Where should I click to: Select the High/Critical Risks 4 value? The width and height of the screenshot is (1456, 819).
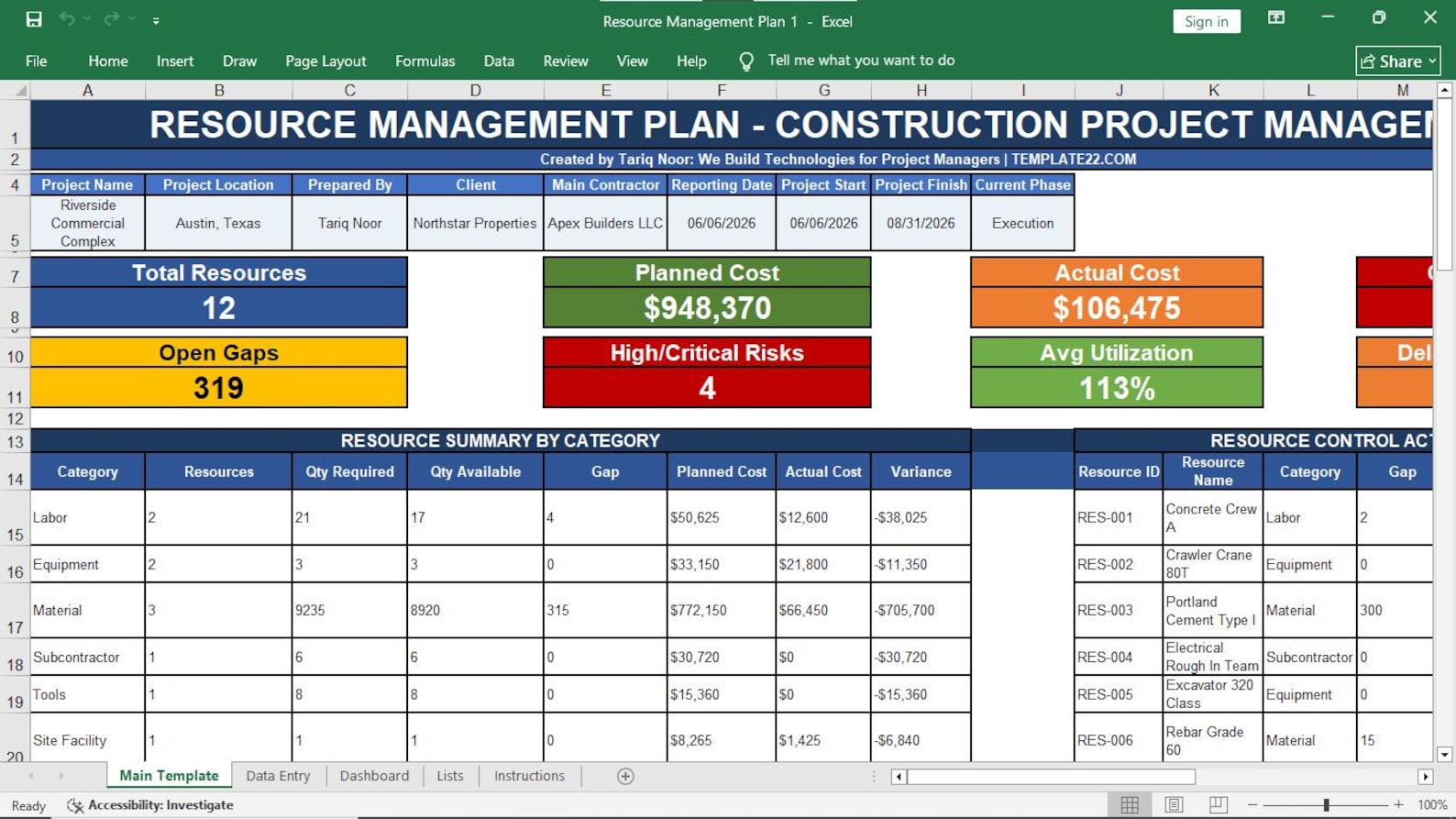click(707, 388)
